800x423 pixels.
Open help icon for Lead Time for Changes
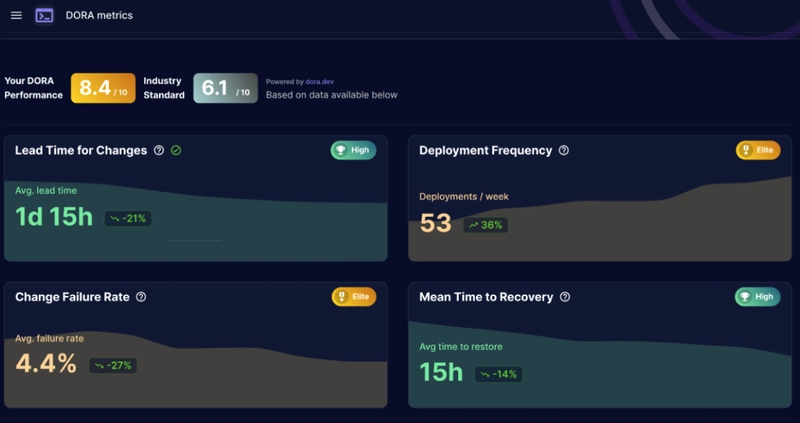point(159,151)
